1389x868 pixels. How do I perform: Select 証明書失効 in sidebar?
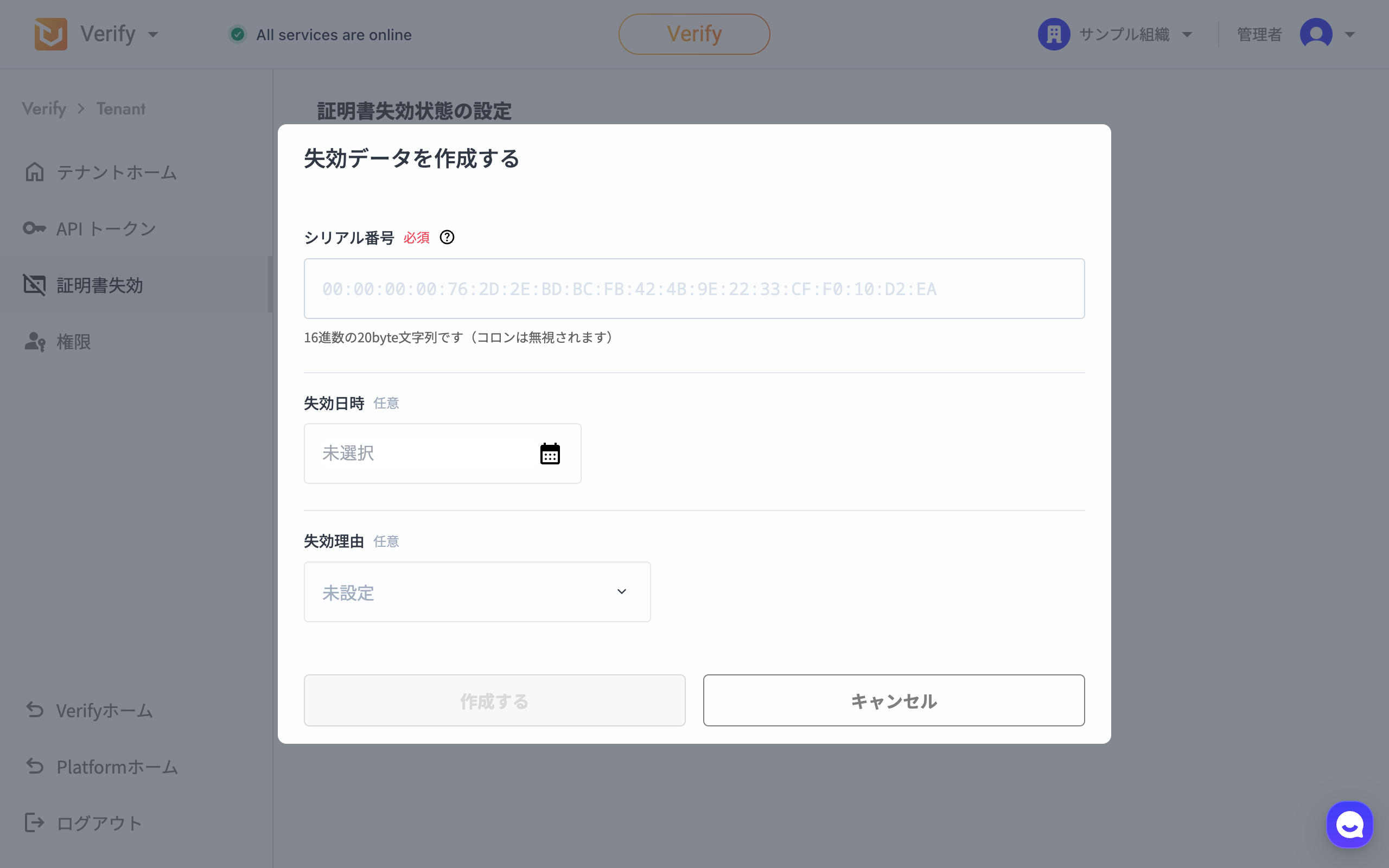99,285
